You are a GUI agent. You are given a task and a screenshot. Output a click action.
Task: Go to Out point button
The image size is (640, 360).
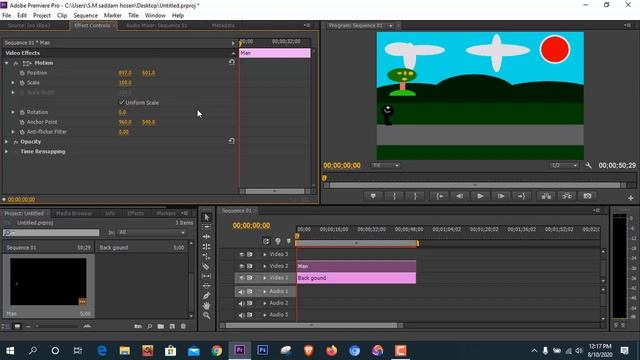pyautogui.click(x=521, y=196)
